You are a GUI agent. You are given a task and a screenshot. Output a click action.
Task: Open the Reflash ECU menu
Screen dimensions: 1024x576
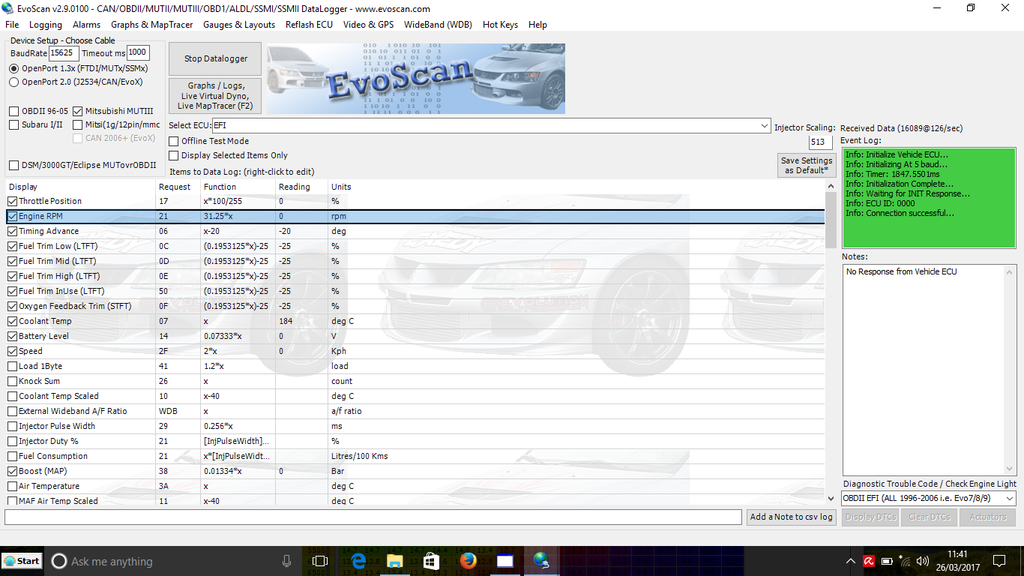309,25
